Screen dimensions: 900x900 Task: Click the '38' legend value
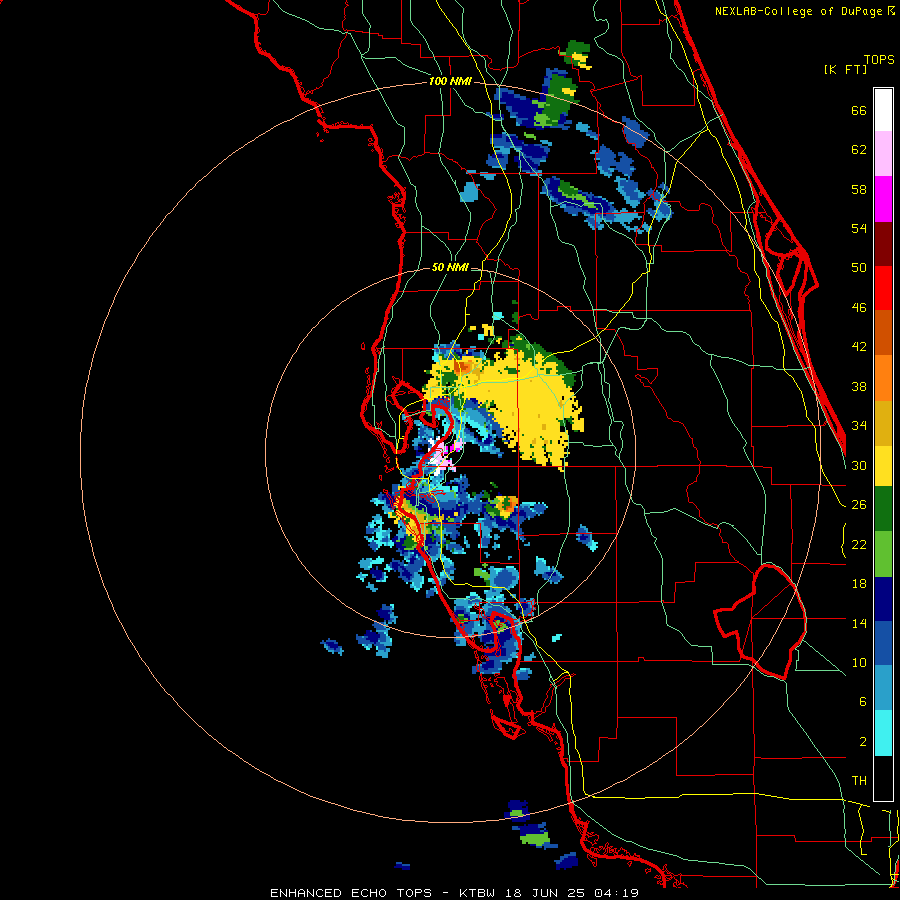point(859,386)
